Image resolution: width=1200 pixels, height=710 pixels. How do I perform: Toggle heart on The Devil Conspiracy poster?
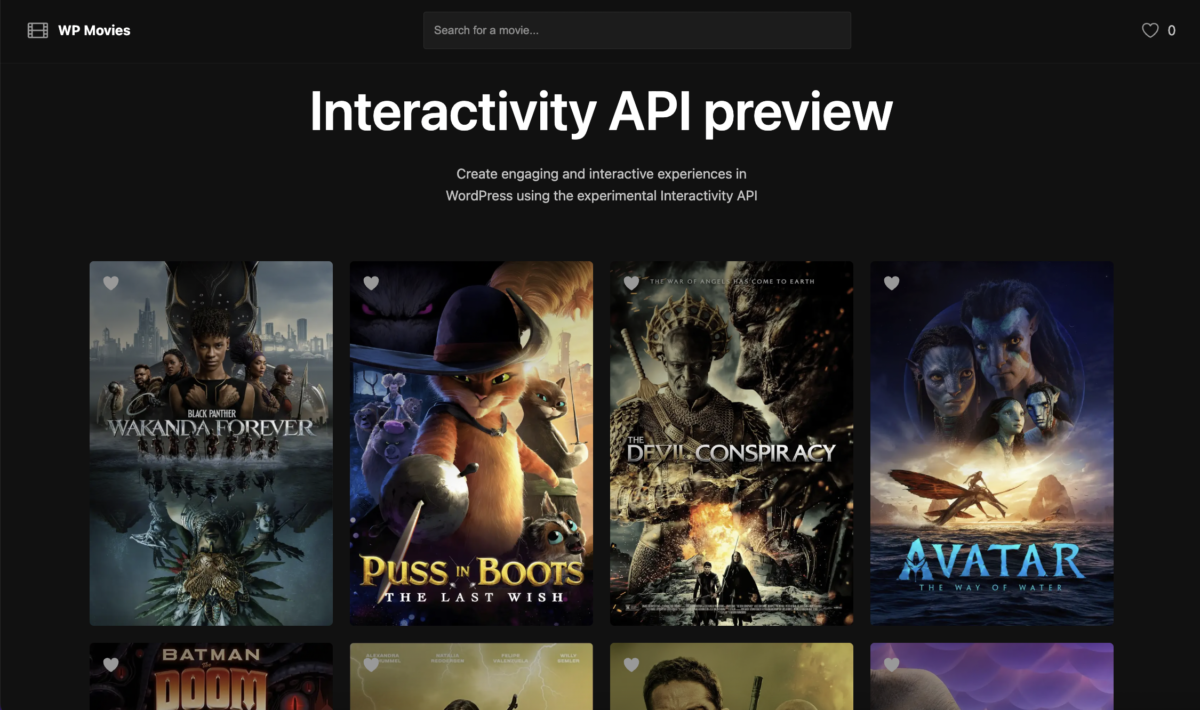631,283
